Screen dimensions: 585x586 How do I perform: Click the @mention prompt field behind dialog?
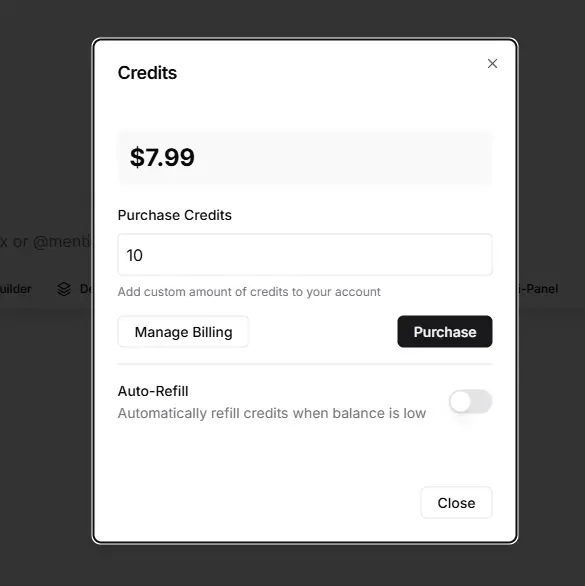[x=45, y=241]
